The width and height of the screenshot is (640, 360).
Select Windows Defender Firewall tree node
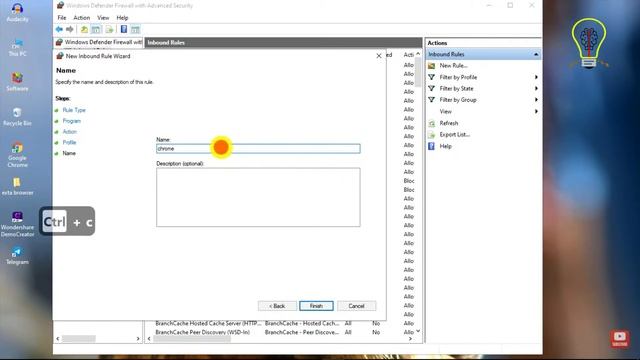98,42
